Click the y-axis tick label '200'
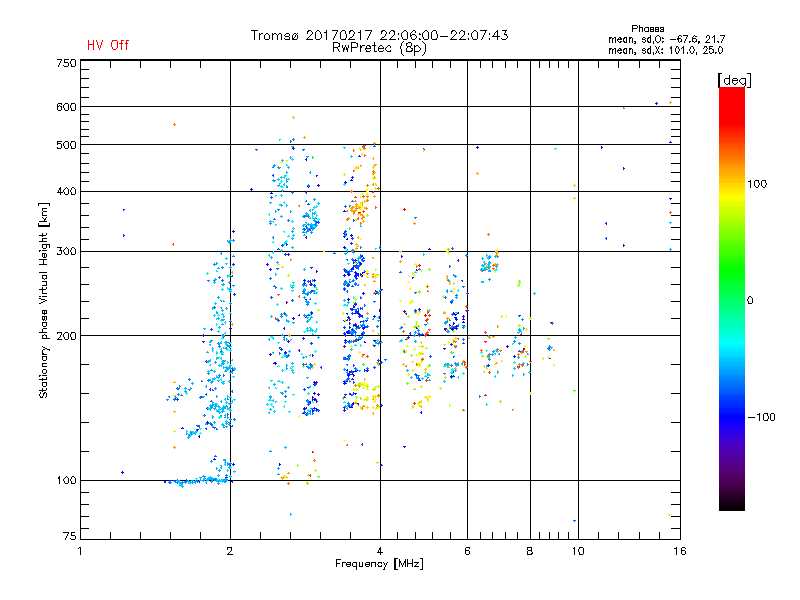Image resolution: width=800 pixels, height=600 pixels. 66,336
